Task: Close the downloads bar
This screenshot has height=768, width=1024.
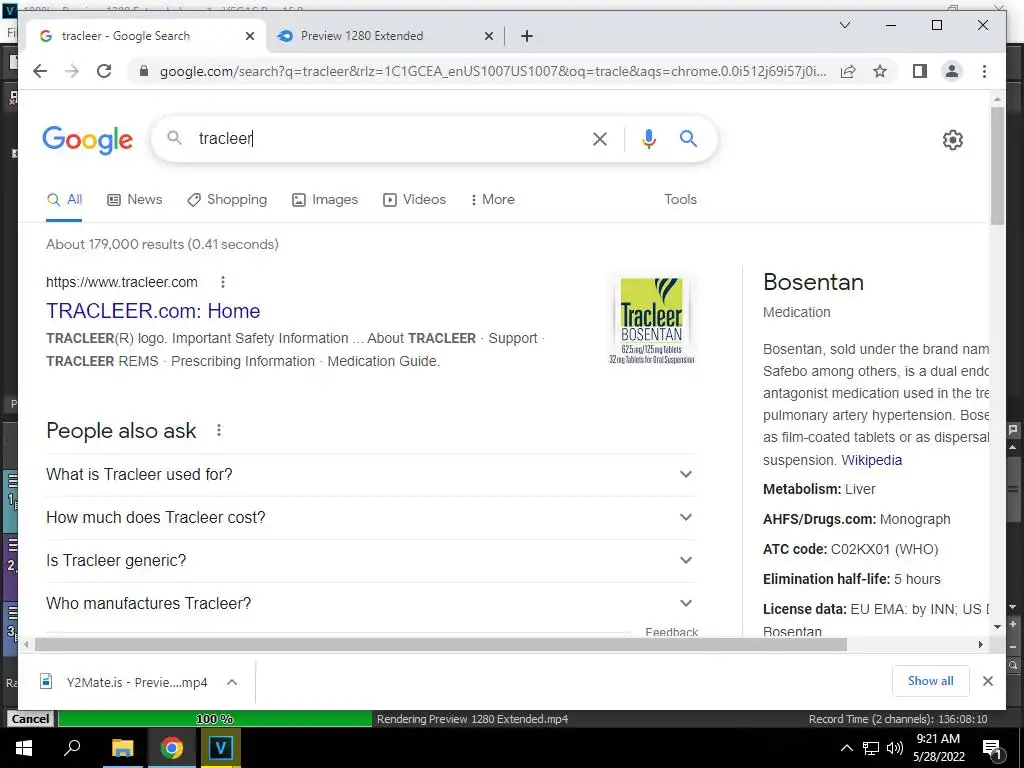Action: click(x=987, y=681)
